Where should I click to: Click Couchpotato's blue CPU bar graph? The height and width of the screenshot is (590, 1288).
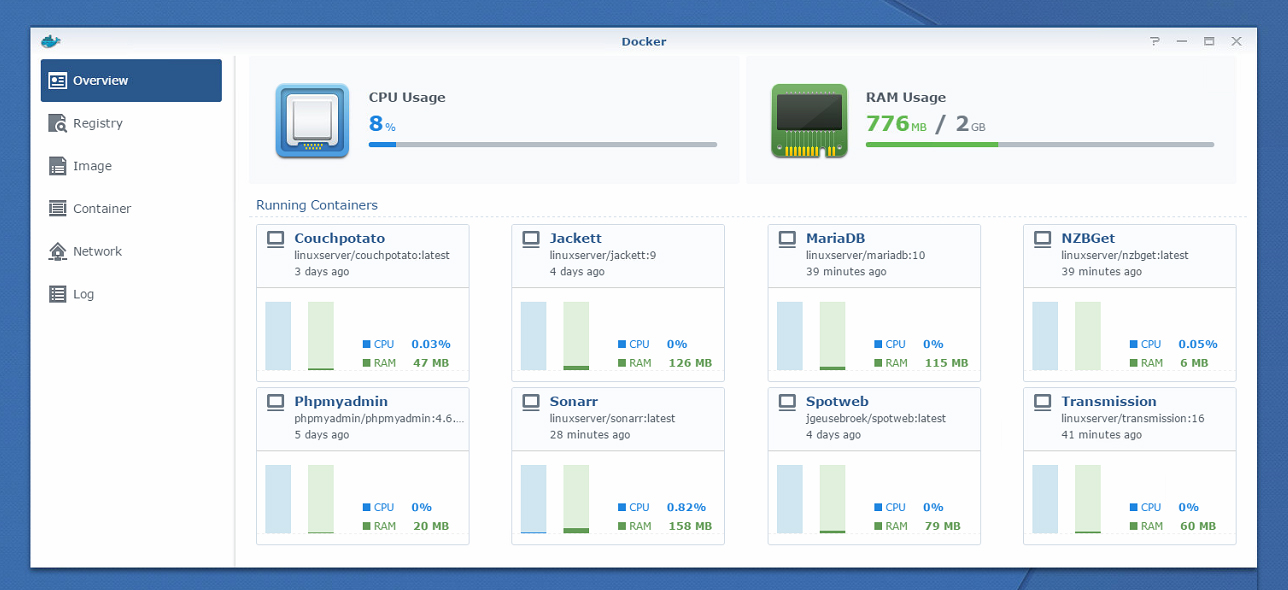click(278, 336)
